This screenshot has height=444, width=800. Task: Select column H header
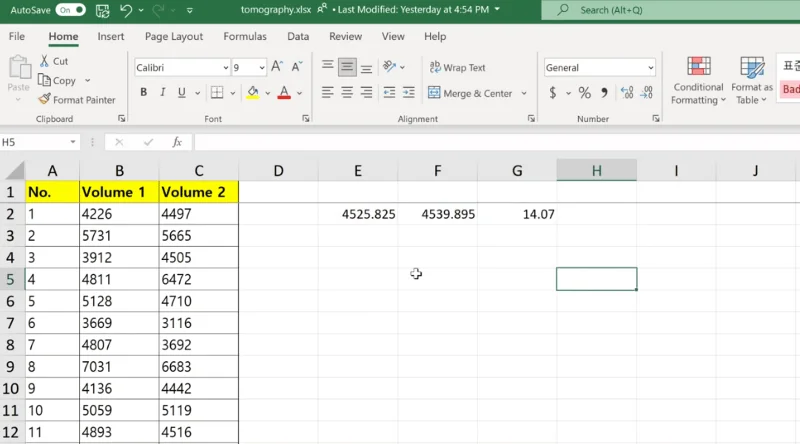tap(596, 170)
